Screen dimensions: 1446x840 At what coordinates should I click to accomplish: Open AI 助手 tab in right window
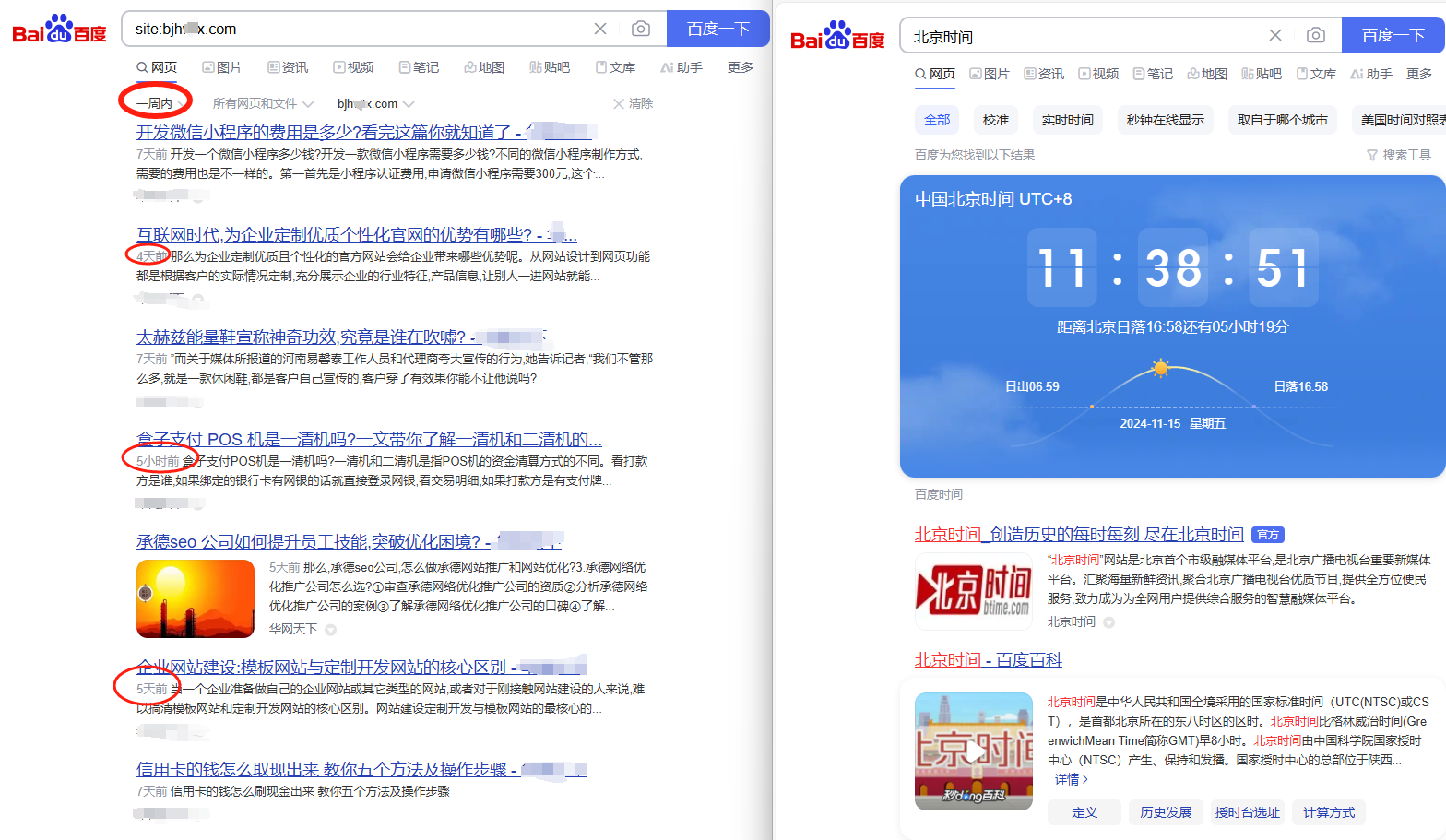point(1371,74)
